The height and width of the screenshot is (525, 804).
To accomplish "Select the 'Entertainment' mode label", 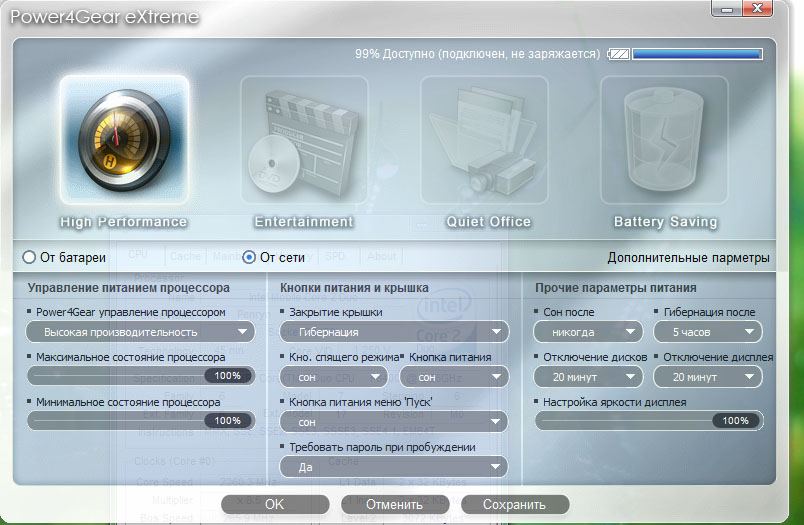I will click(x=304, y=222).
